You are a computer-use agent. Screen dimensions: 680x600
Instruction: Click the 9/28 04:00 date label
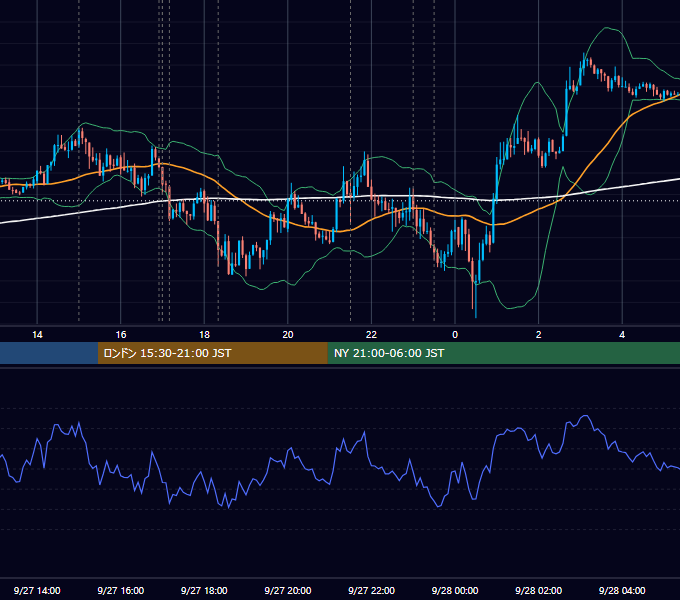pos(622,590)
